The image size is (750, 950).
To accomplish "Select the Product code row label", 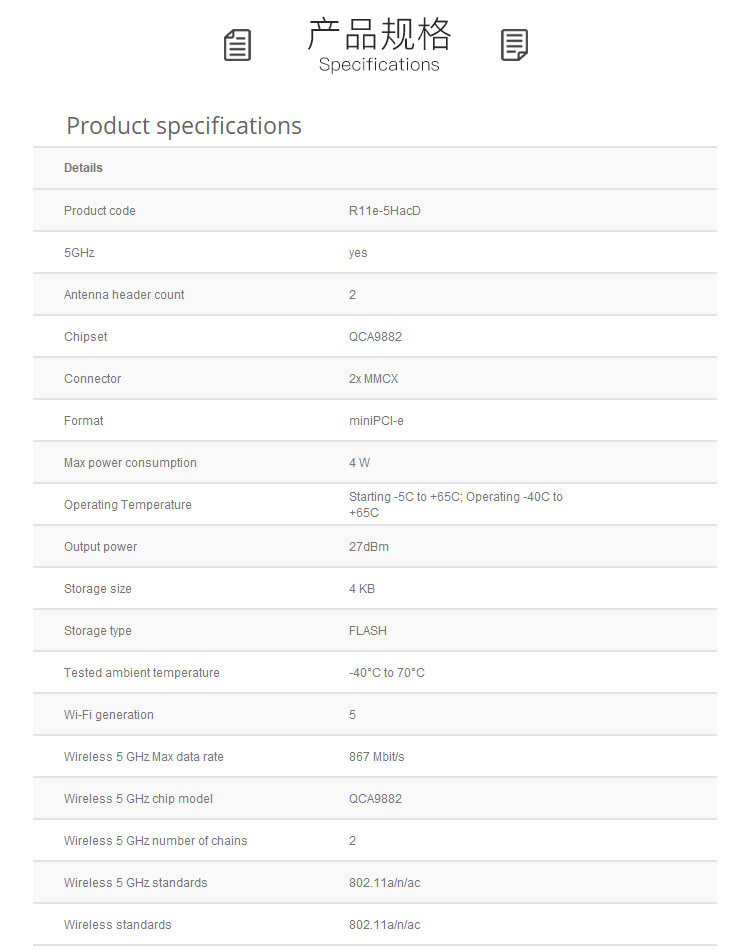I will [100, 211].
